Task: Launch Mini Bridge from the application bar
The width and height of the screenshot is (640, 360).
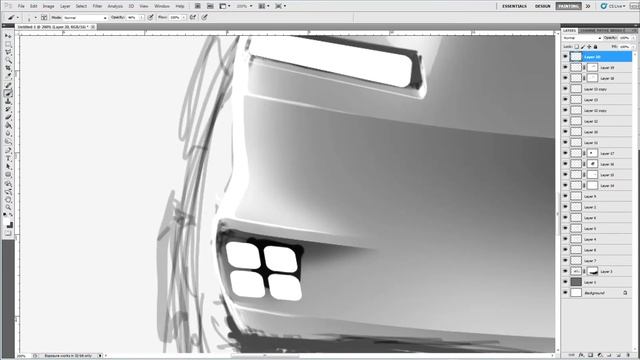Action: pos(210,6)
